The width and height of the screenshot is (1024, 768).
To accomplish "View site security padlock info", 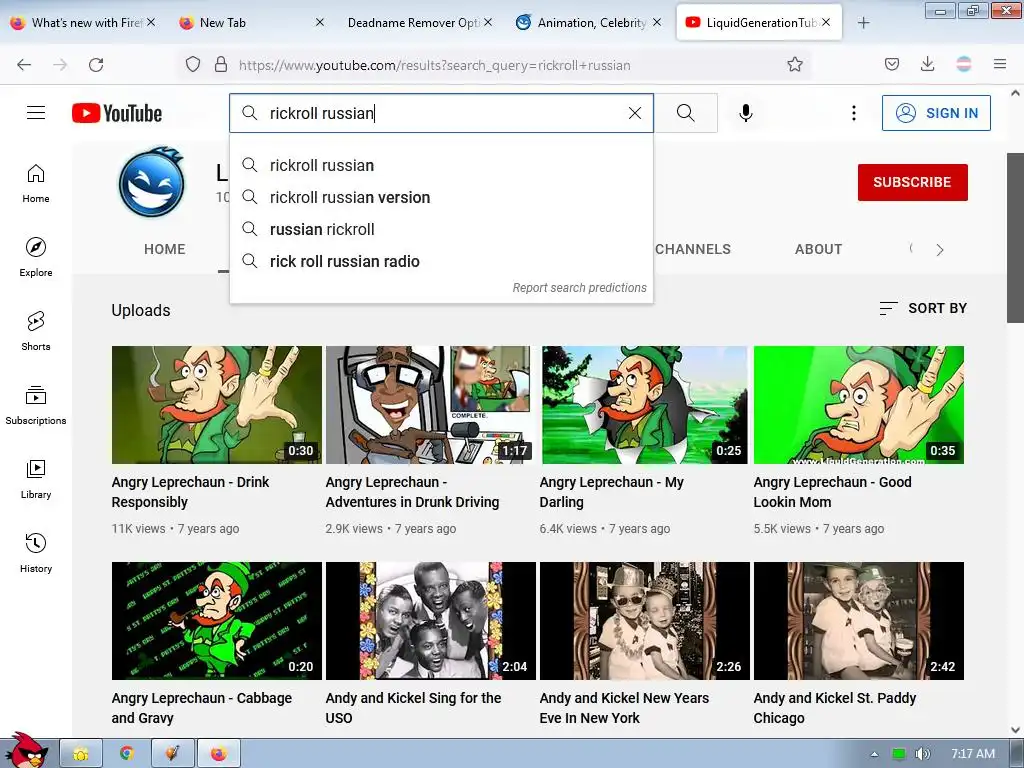I will pyautogui.click(x=221, y=65).
